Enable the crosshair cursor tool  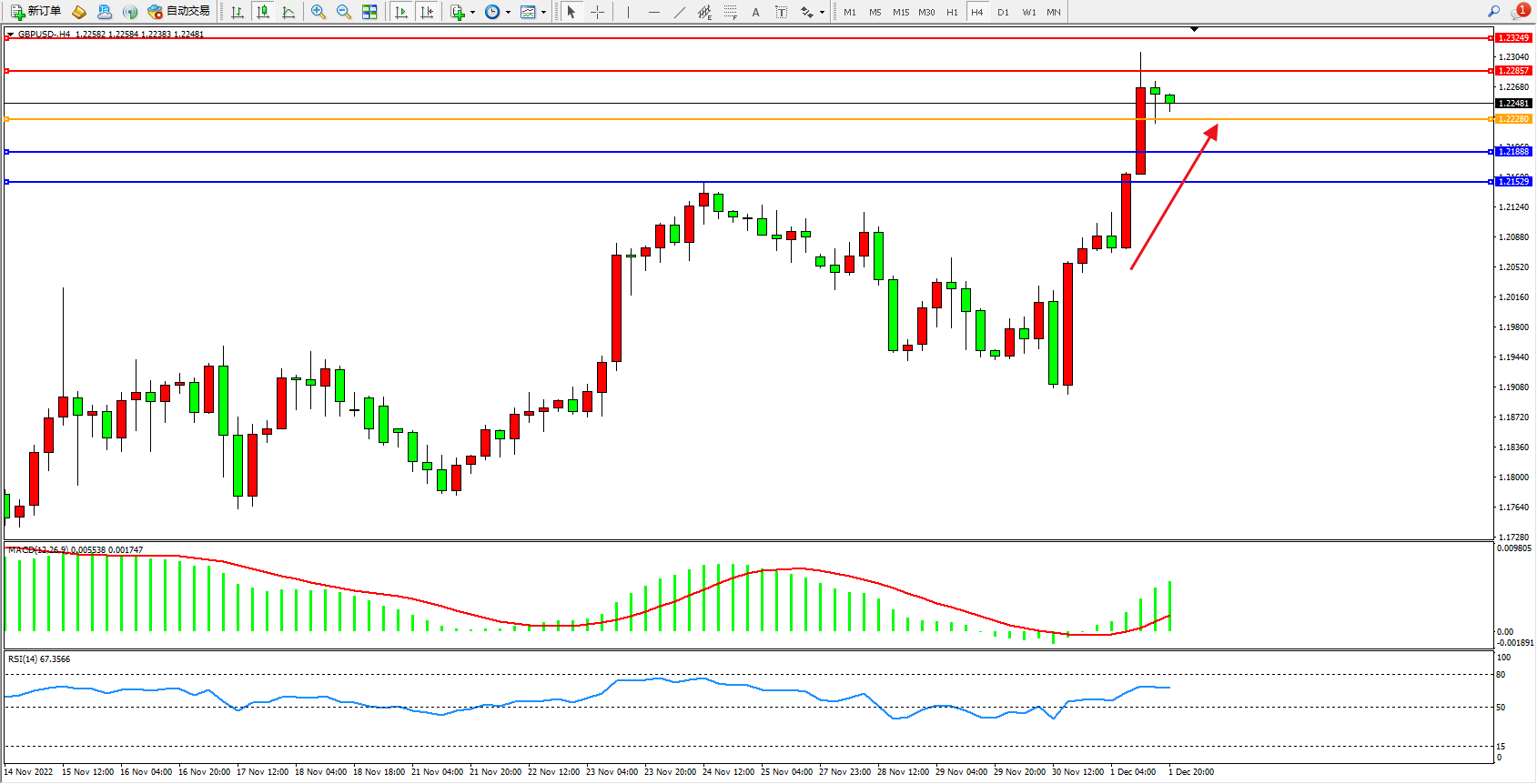(597, 12)
